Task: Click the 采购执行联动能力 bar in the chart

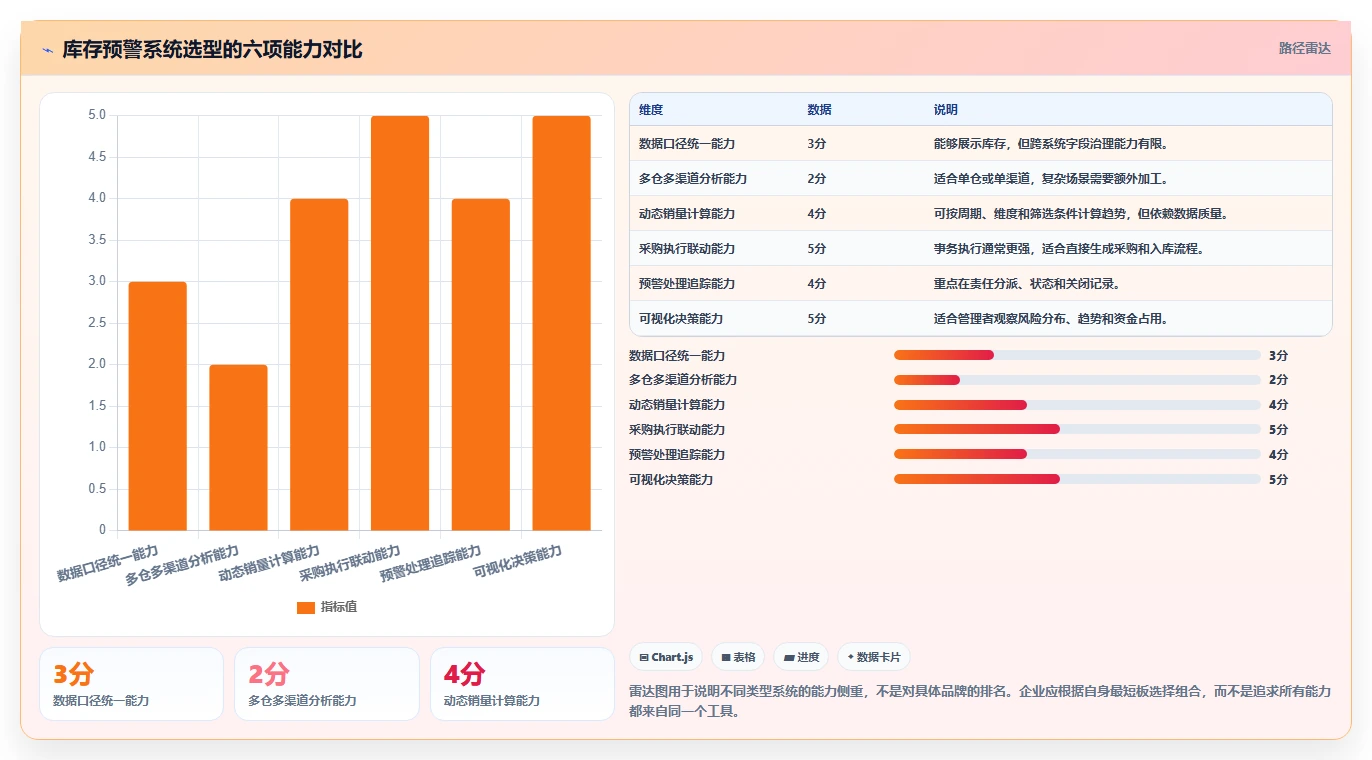Action: pyautogui.click(x=400, y=323)
